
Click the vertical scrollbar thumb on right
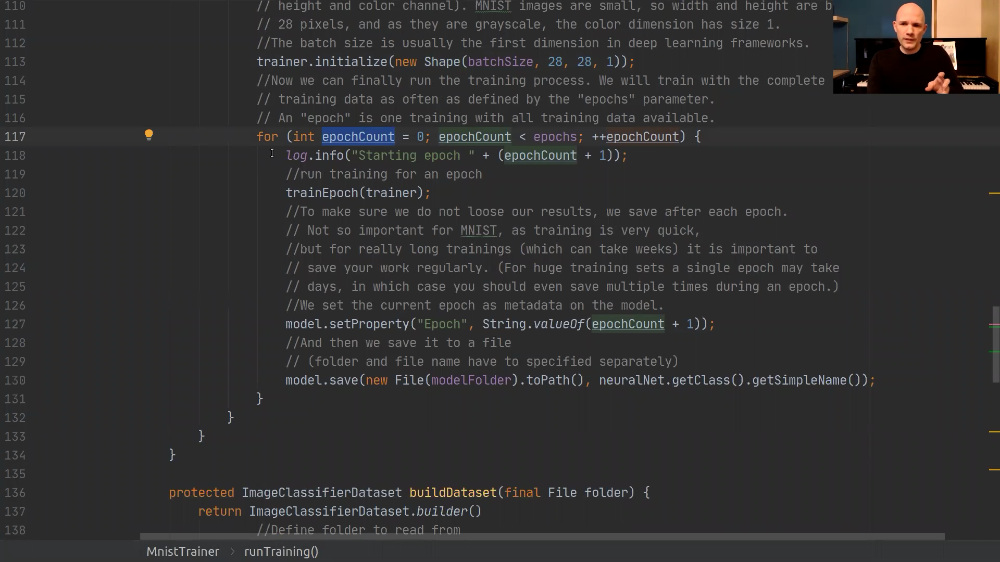pyautogui.click(x=995, y=344)
